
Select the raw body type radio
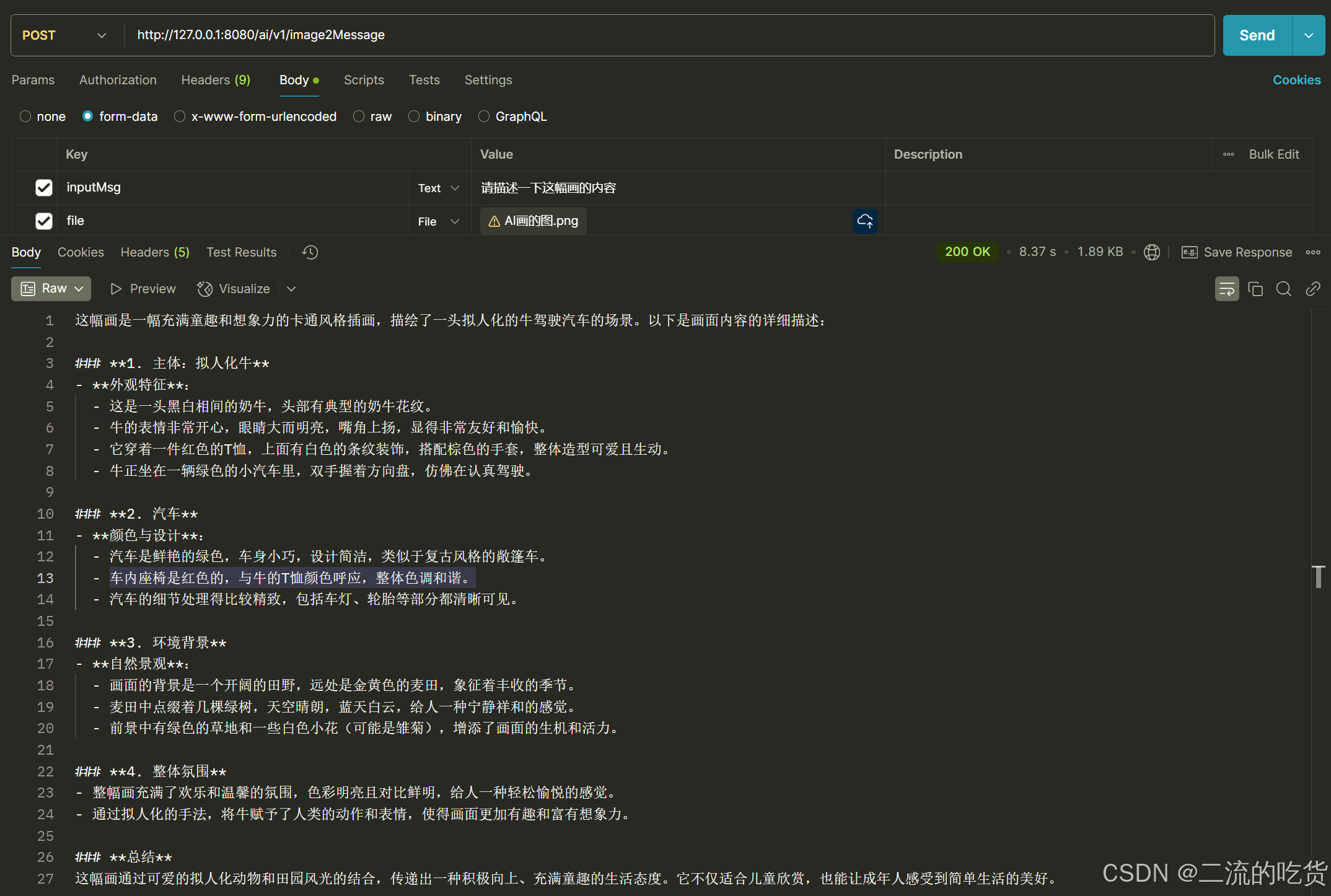coord(359,116)
